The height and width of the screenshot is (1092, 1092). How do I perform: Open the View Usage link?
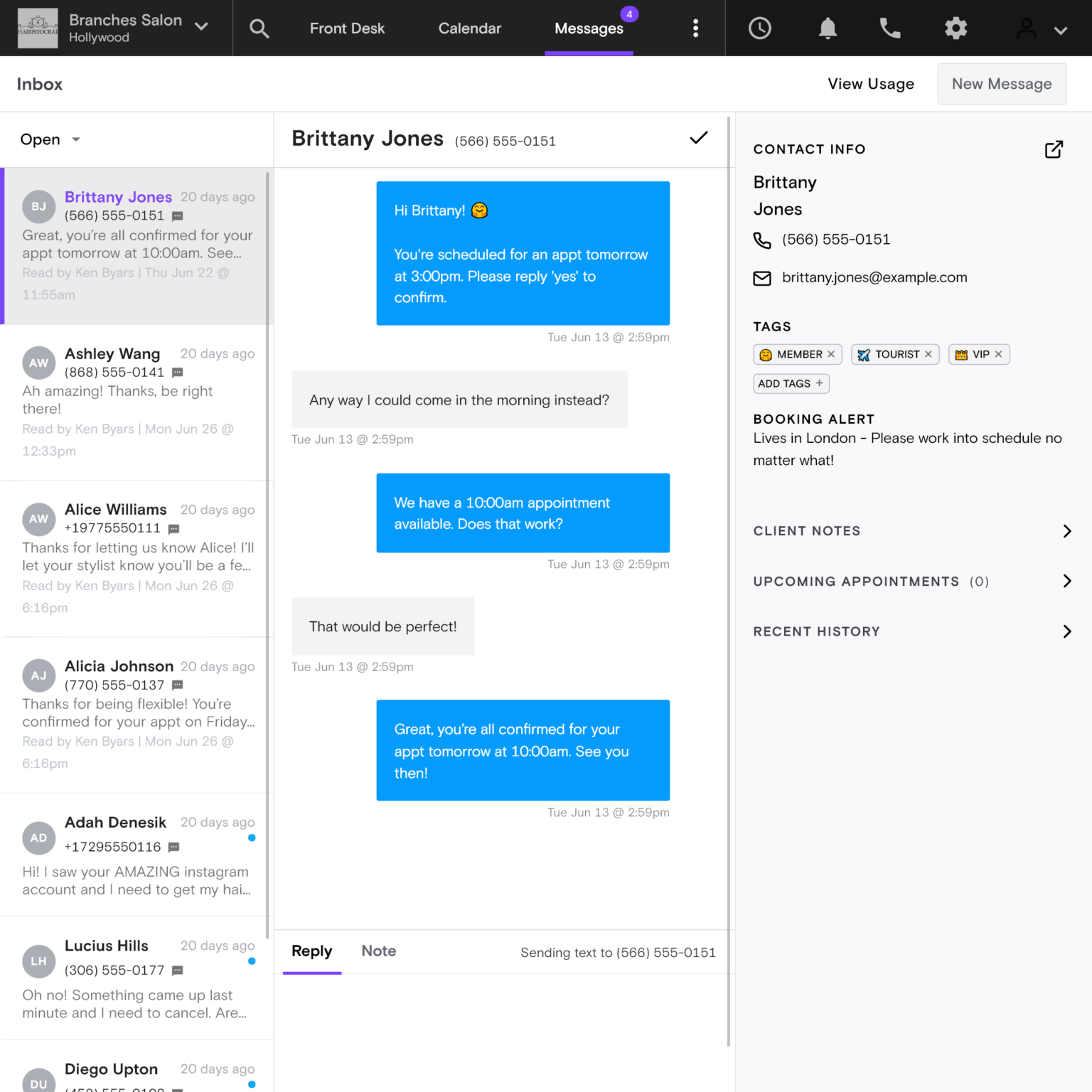(x=870, y=84)
